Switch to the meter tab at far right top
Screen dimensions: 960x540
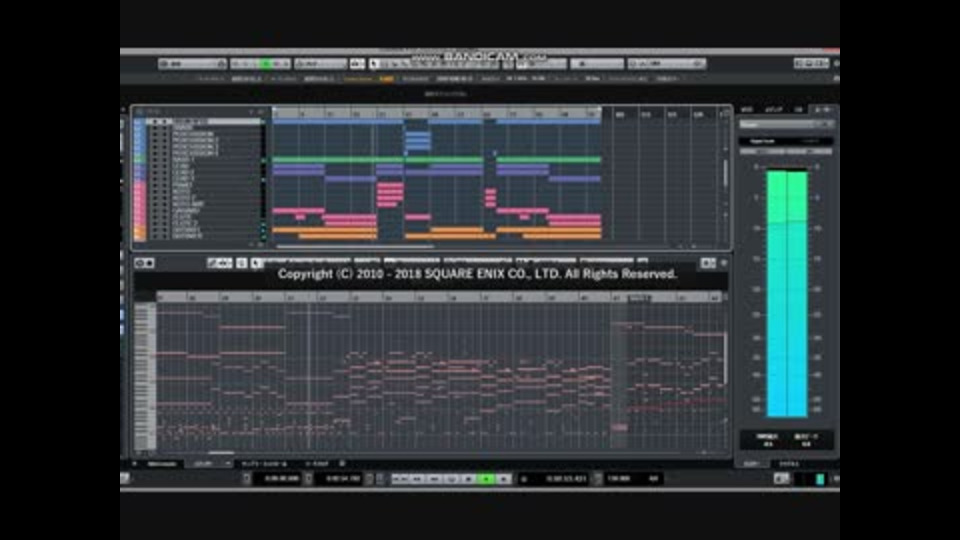[823, 110]
